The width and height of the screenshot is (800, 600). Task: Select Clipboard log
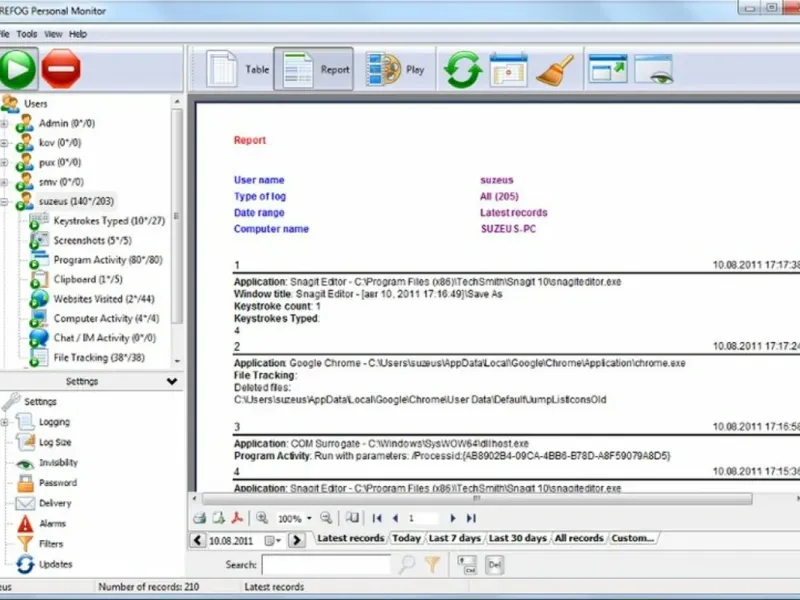pos(88,280)
